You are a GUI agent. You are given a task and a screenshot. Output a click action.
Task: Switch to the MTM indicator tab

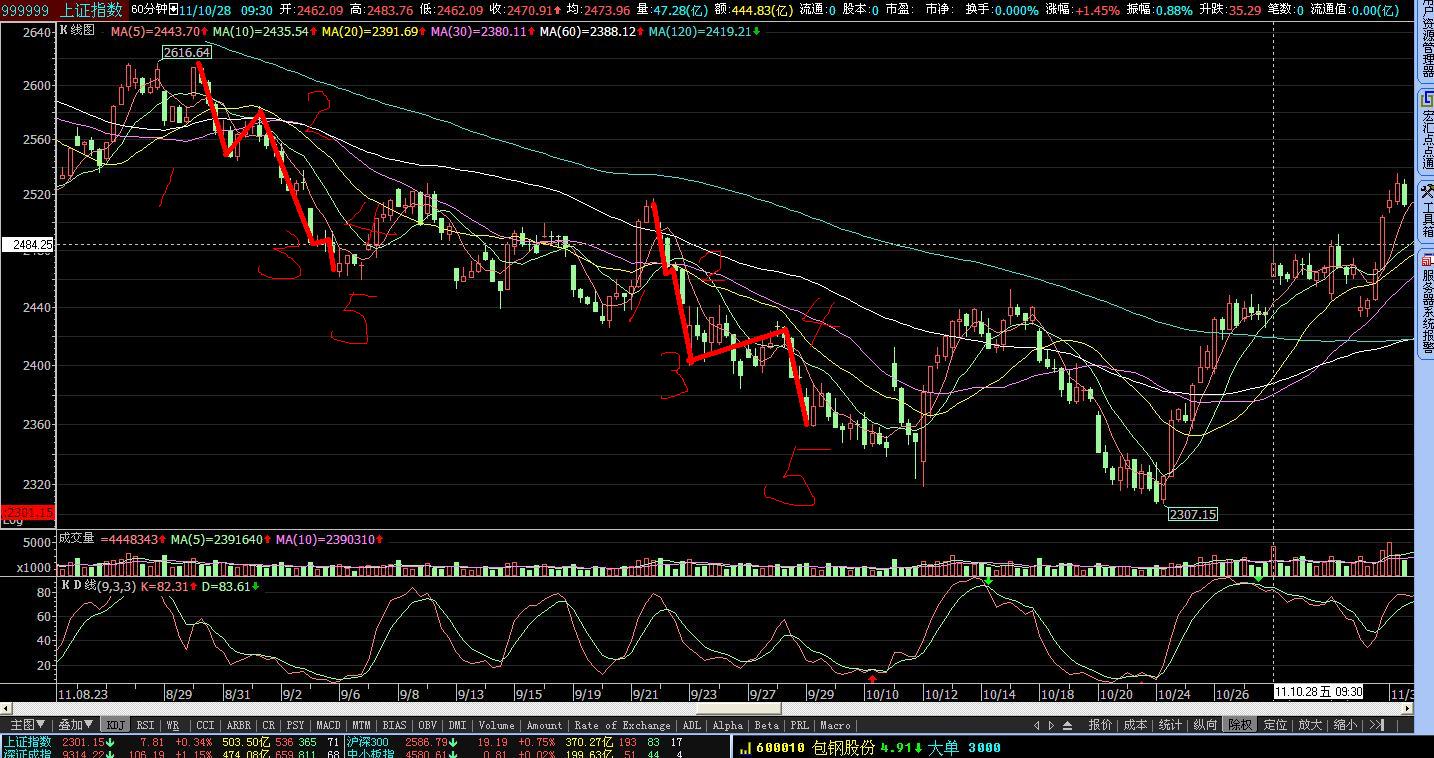point(362,725)
